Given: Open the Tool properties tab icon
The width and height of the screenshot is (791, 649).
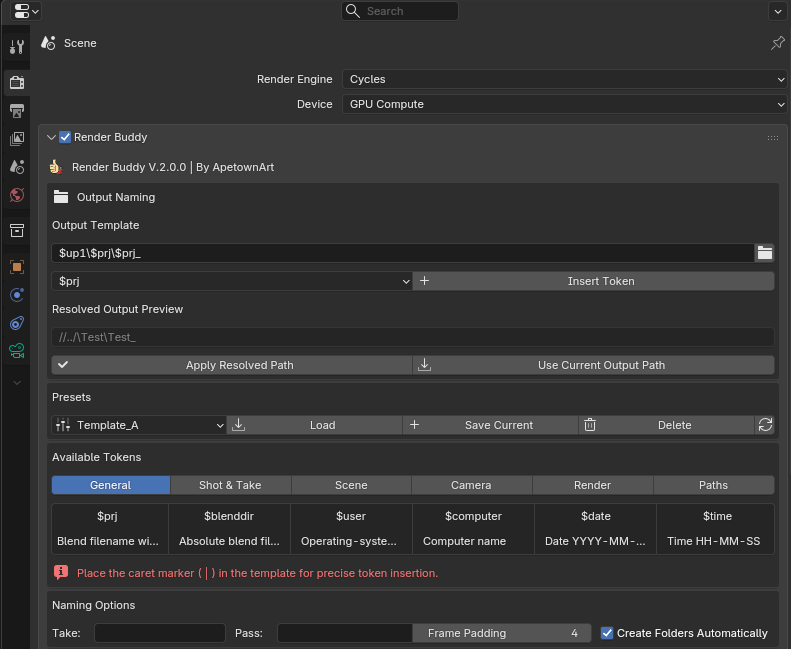Looking at the screenshot, I should (x=17, y=47).
